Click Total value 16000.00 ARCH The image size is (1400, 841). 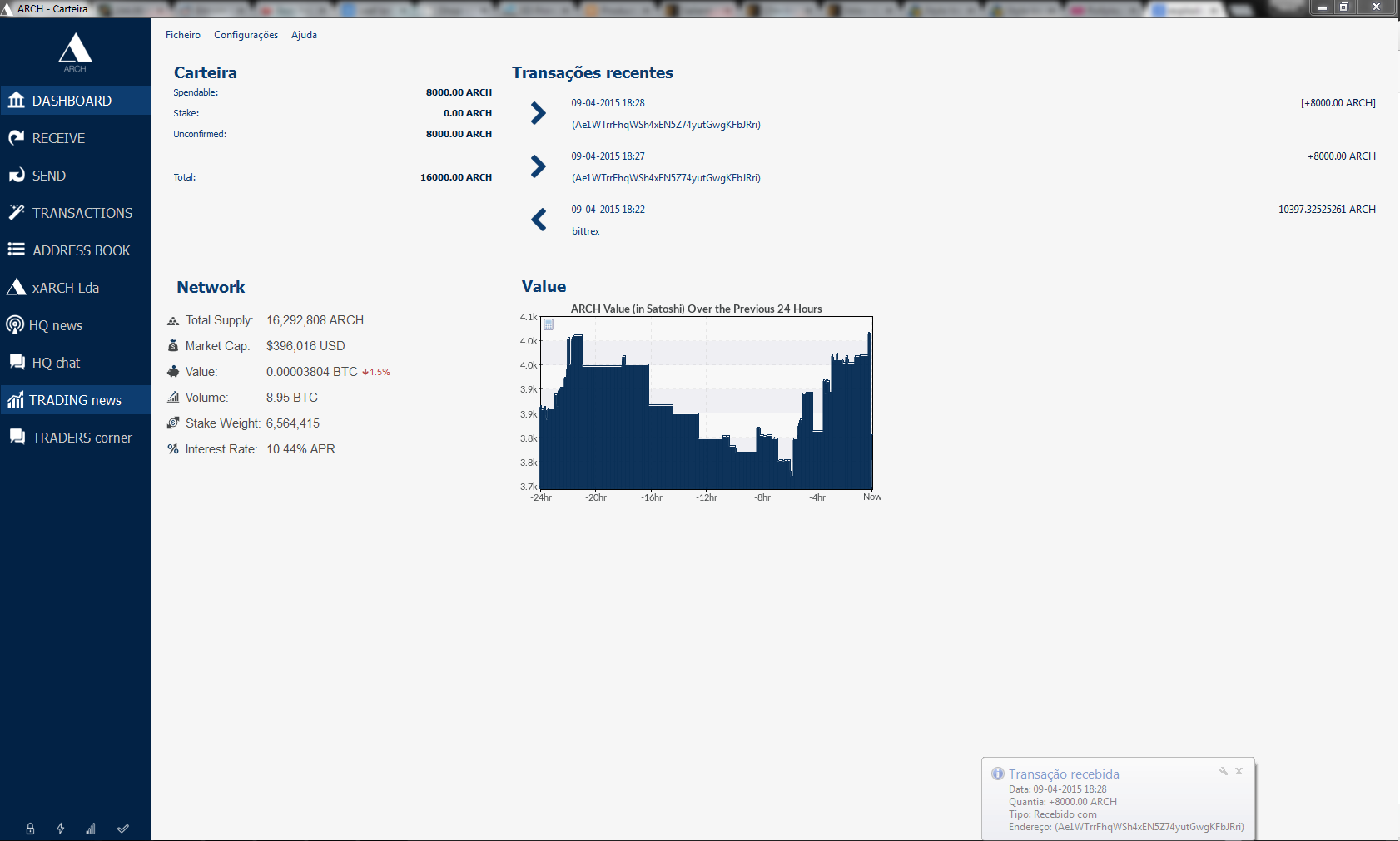(456, 177)
